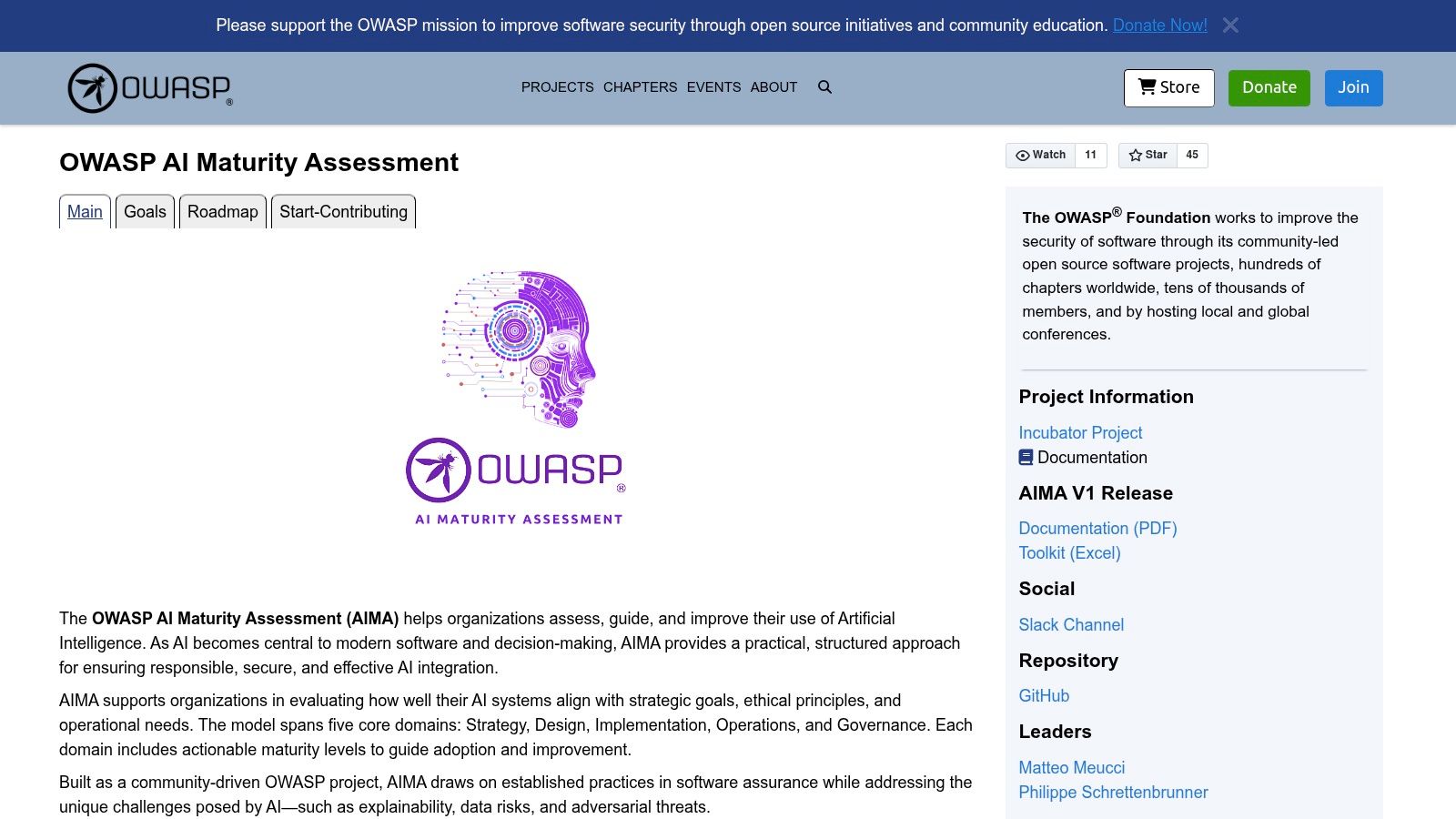Click the green Donate button
Screen dimensions: 1456x819
click(1269, 88)
